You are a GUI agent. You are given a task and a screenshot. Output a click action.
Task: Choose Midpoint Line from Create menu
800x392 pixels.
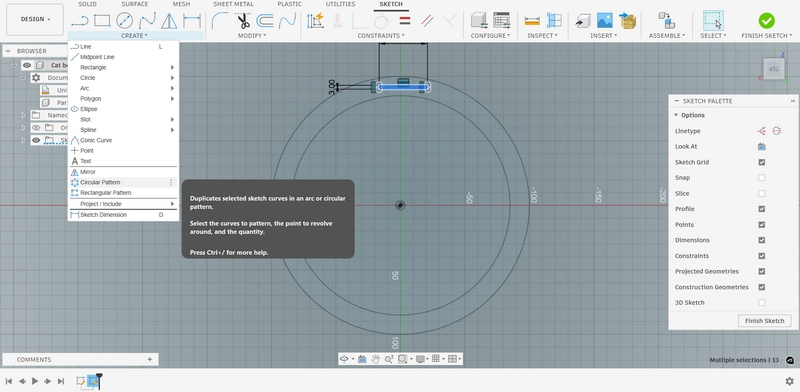coord(123,57)
